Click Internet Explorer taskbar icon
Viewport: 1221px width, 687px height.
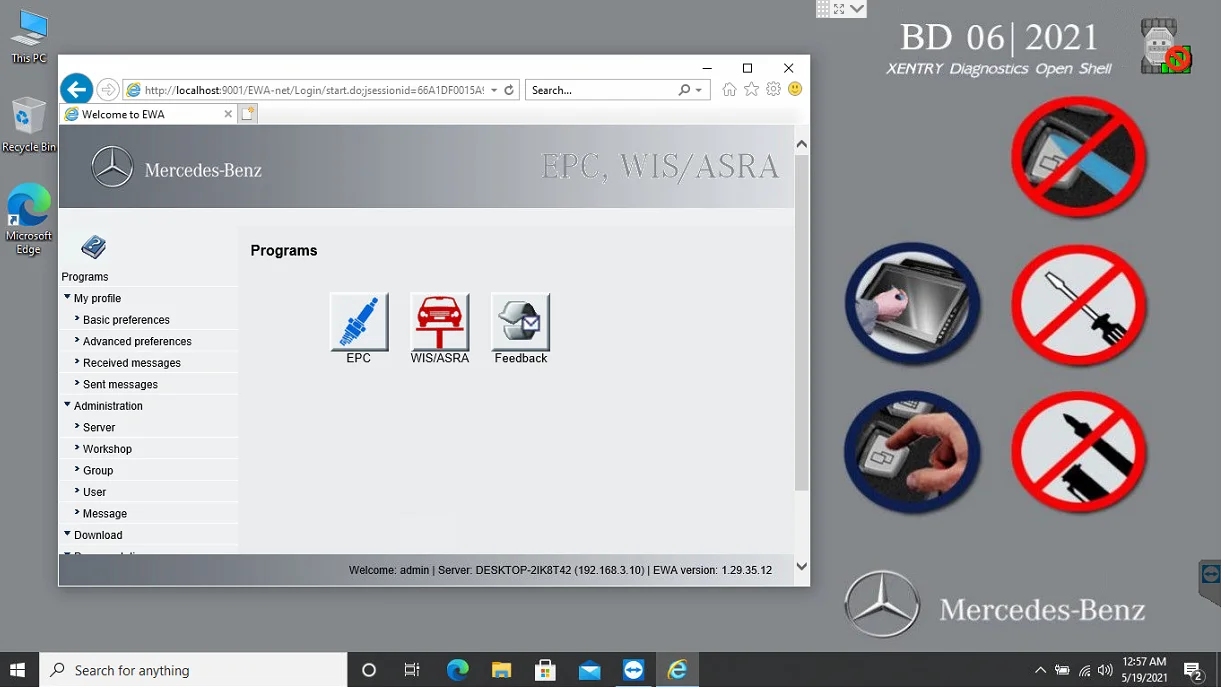click(677, 670)
